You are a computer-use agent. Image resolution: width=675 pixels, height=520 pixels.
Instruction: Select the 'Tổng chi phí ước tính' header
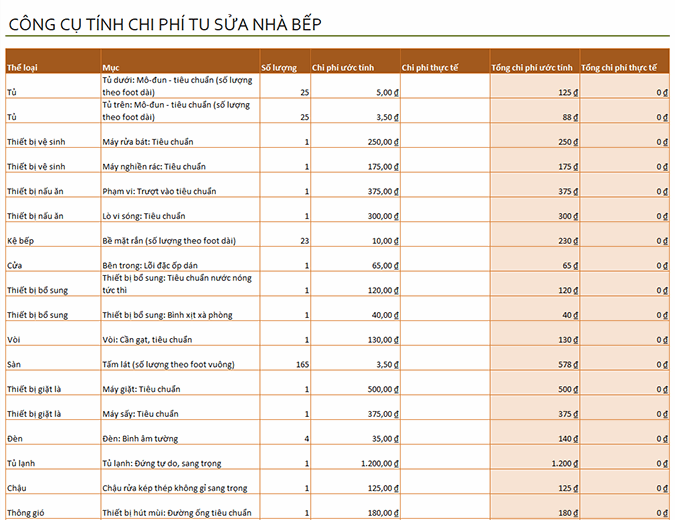coord(534,67)
